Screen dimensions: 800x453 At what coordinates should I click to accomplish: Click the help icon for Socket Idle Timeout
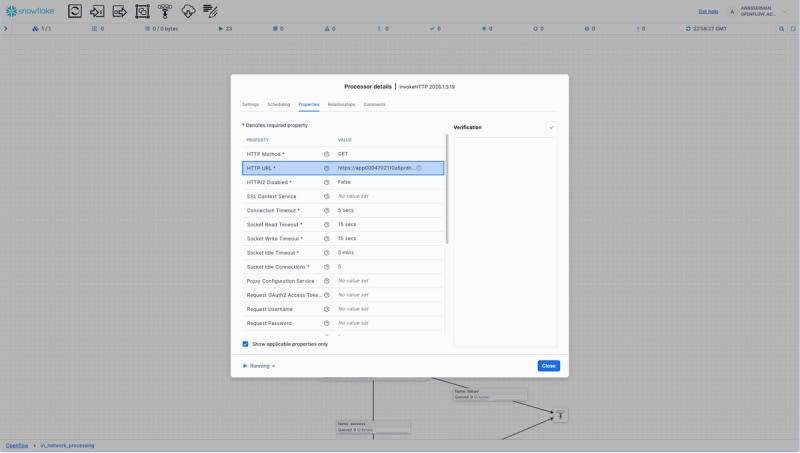327,253
